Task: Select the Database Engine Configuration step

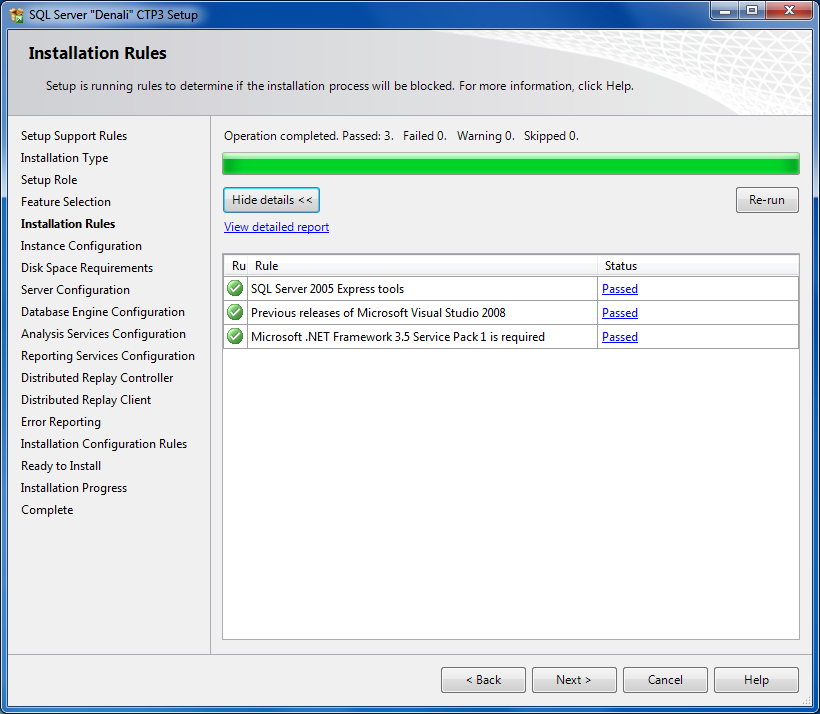Action: (x=102, y=312)
